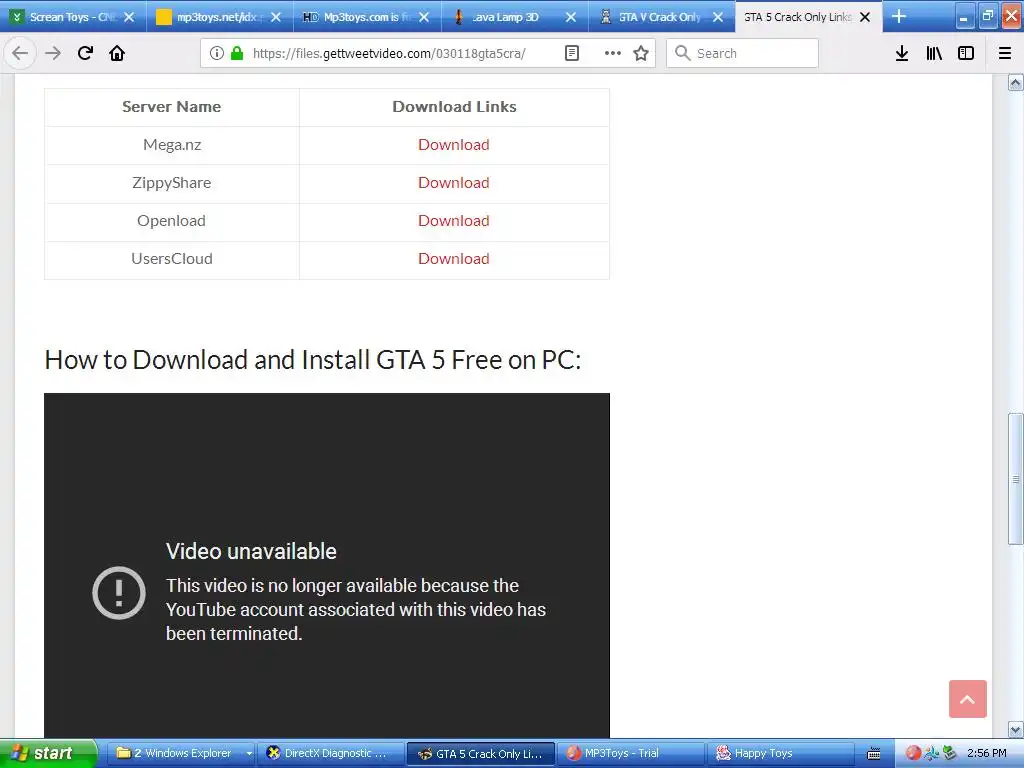This screenshot has width=1024, height=768.
Task: Close the Lava Lamp 3D tab
Action: [x=571, y=17]
